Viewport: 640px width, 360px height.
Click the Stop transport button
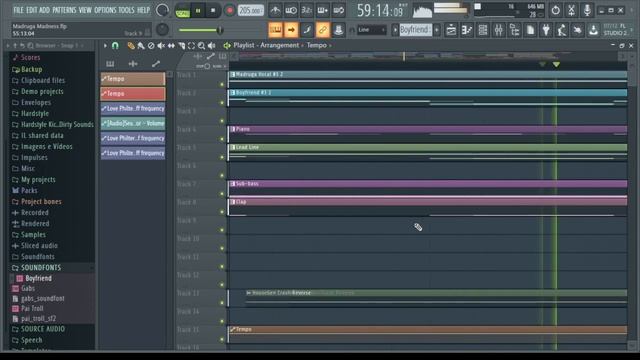pyautogui.click(x=213, y=11)
